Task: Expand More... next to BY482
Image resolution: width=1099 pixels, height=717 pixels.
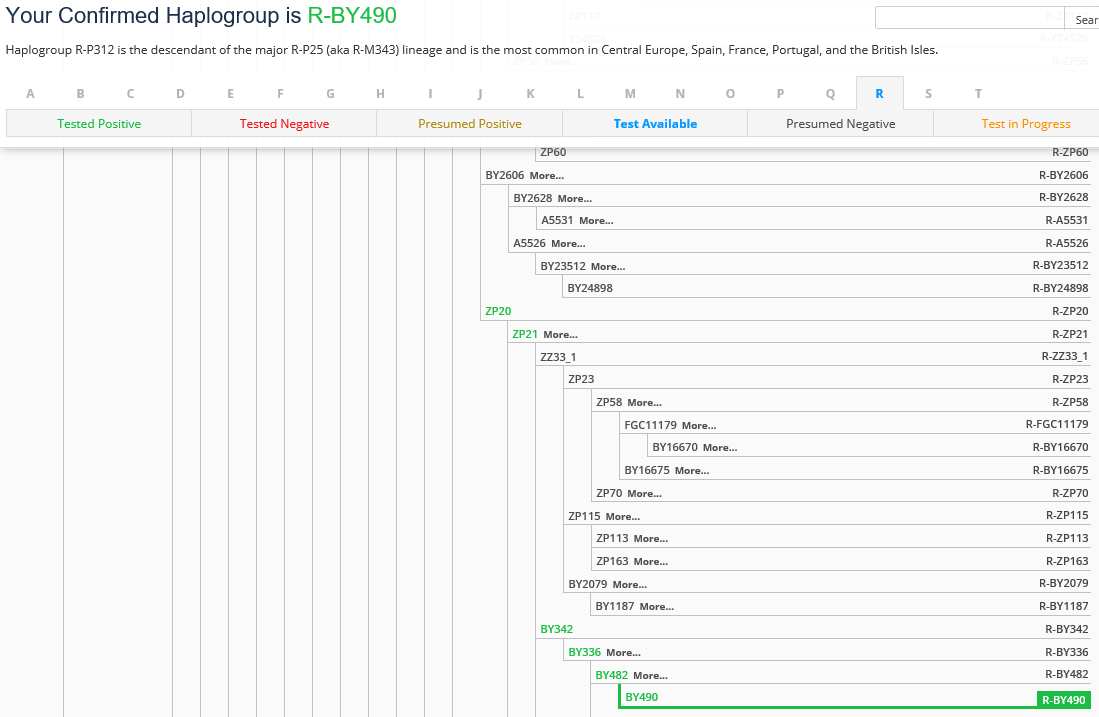Action: [x=650, y=676]
